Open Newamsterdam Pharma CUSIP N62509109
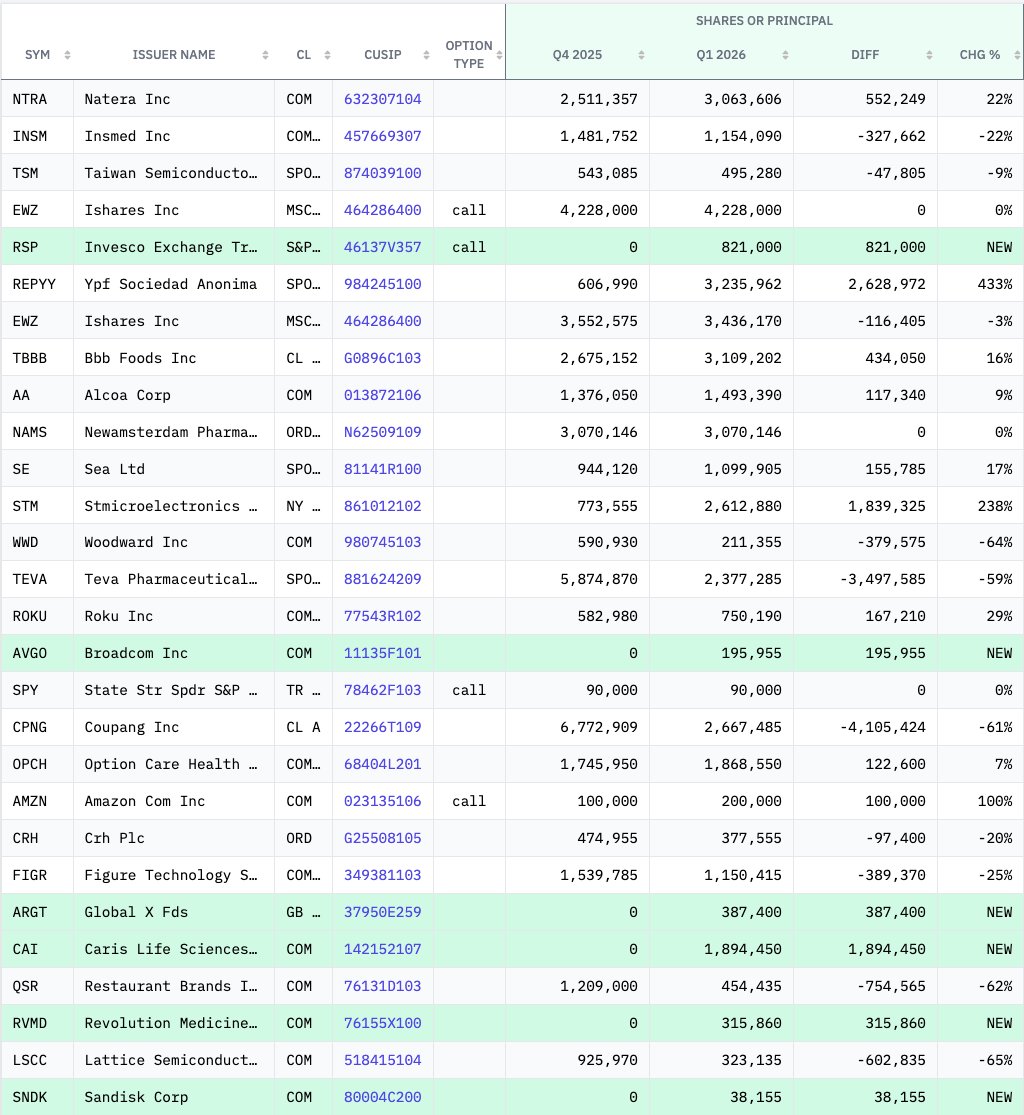Viewport: 1024px width, 1115px height. click(383, 432)
